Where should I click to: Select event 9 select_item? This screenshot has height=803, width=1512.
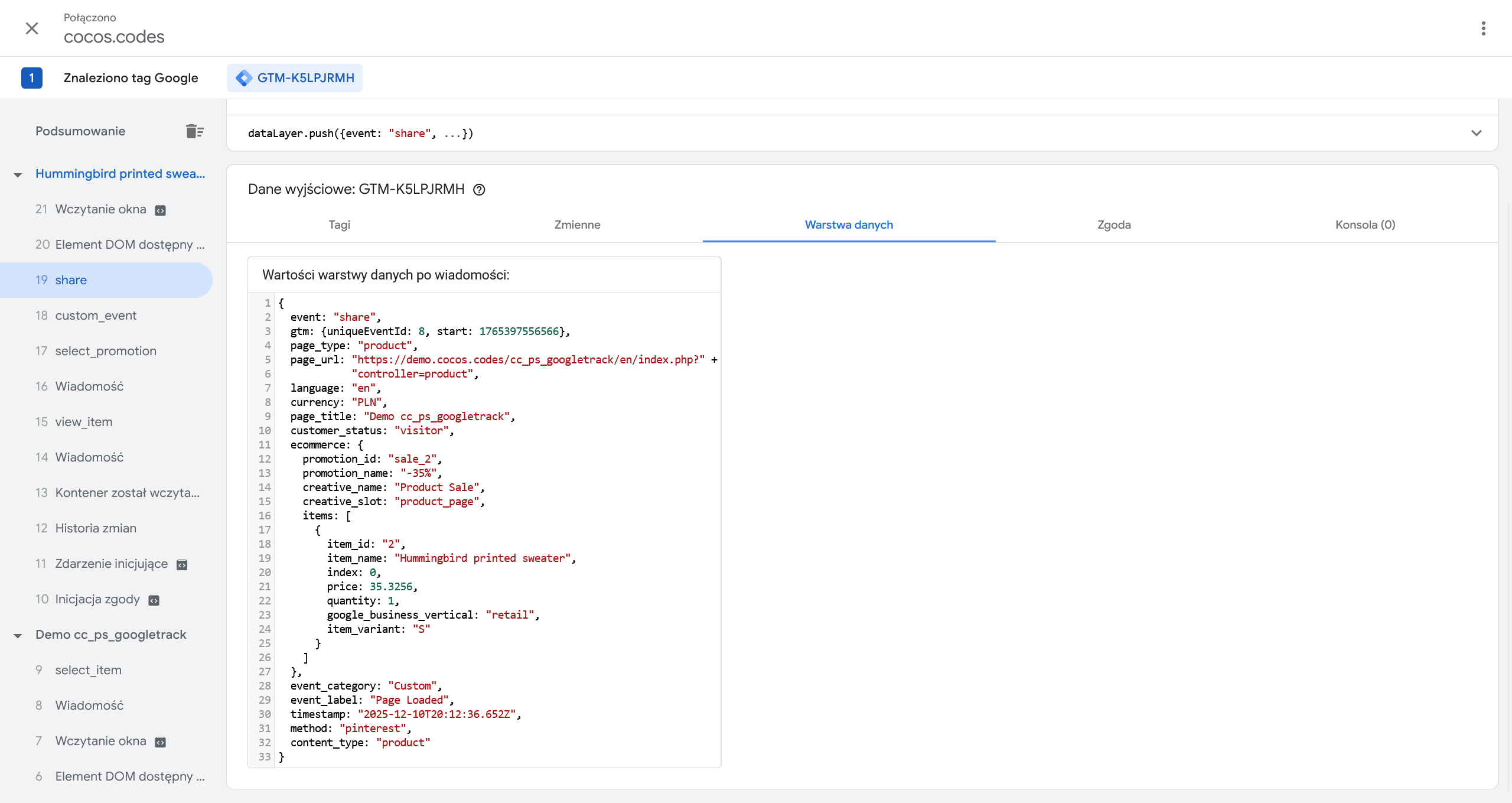(87, 669)
